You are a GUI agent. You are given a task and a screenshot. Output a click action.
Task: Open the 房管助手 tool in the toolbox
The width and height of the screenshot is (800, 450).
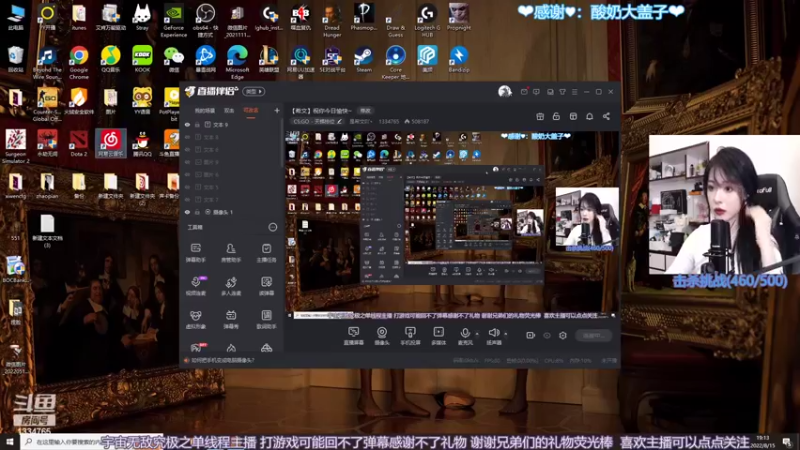coord(231,252)
